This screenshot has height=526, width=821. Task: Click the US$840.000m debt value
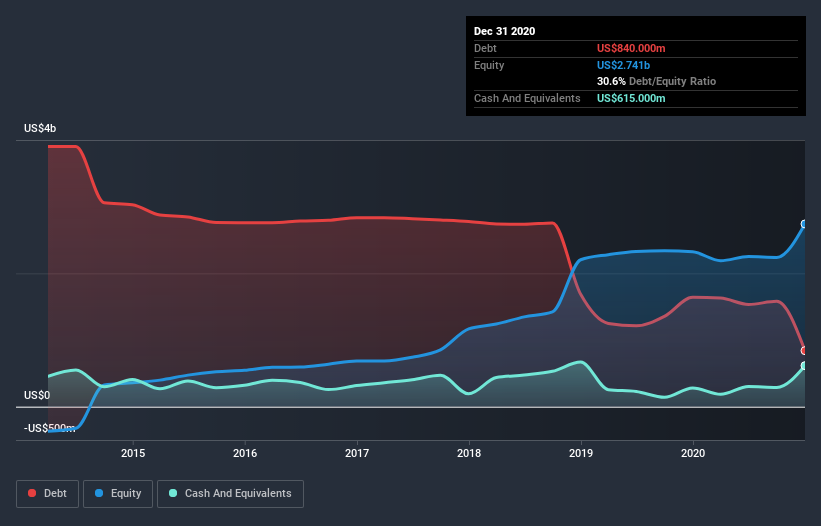pos(631,48)
